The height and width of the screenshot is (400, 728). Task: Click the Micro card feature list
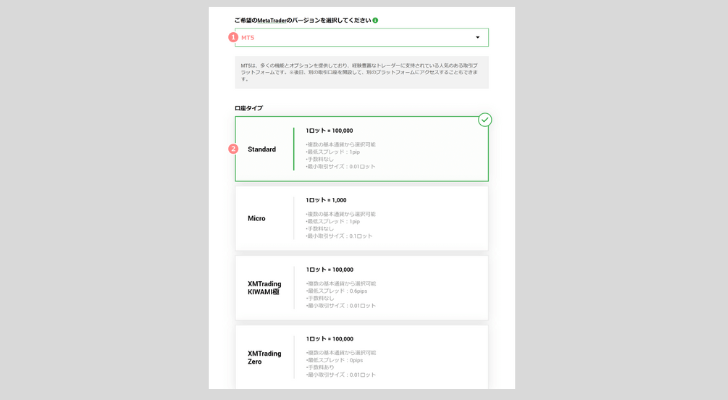(x=341, y=225)
